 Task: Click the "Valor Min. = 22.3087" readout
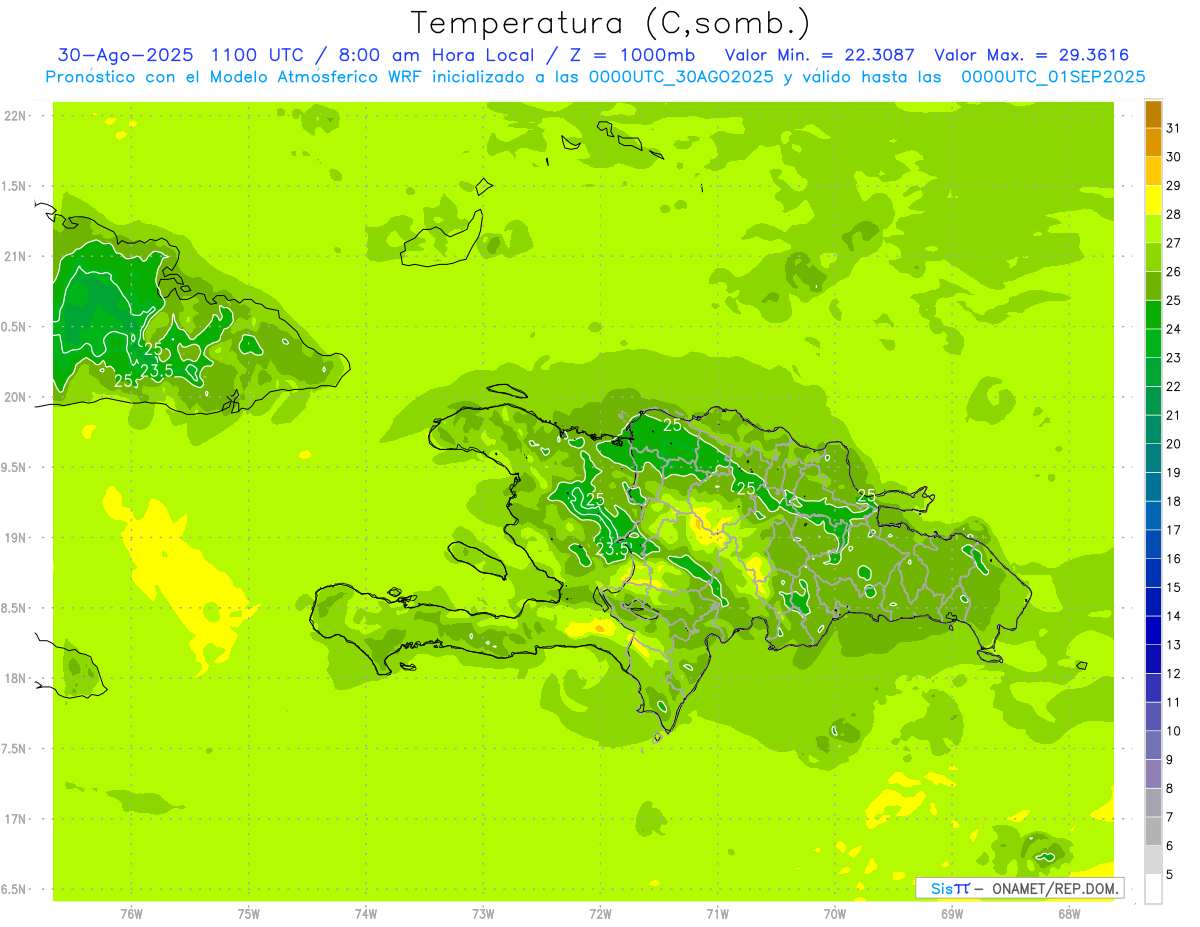[x=820, y=55]
